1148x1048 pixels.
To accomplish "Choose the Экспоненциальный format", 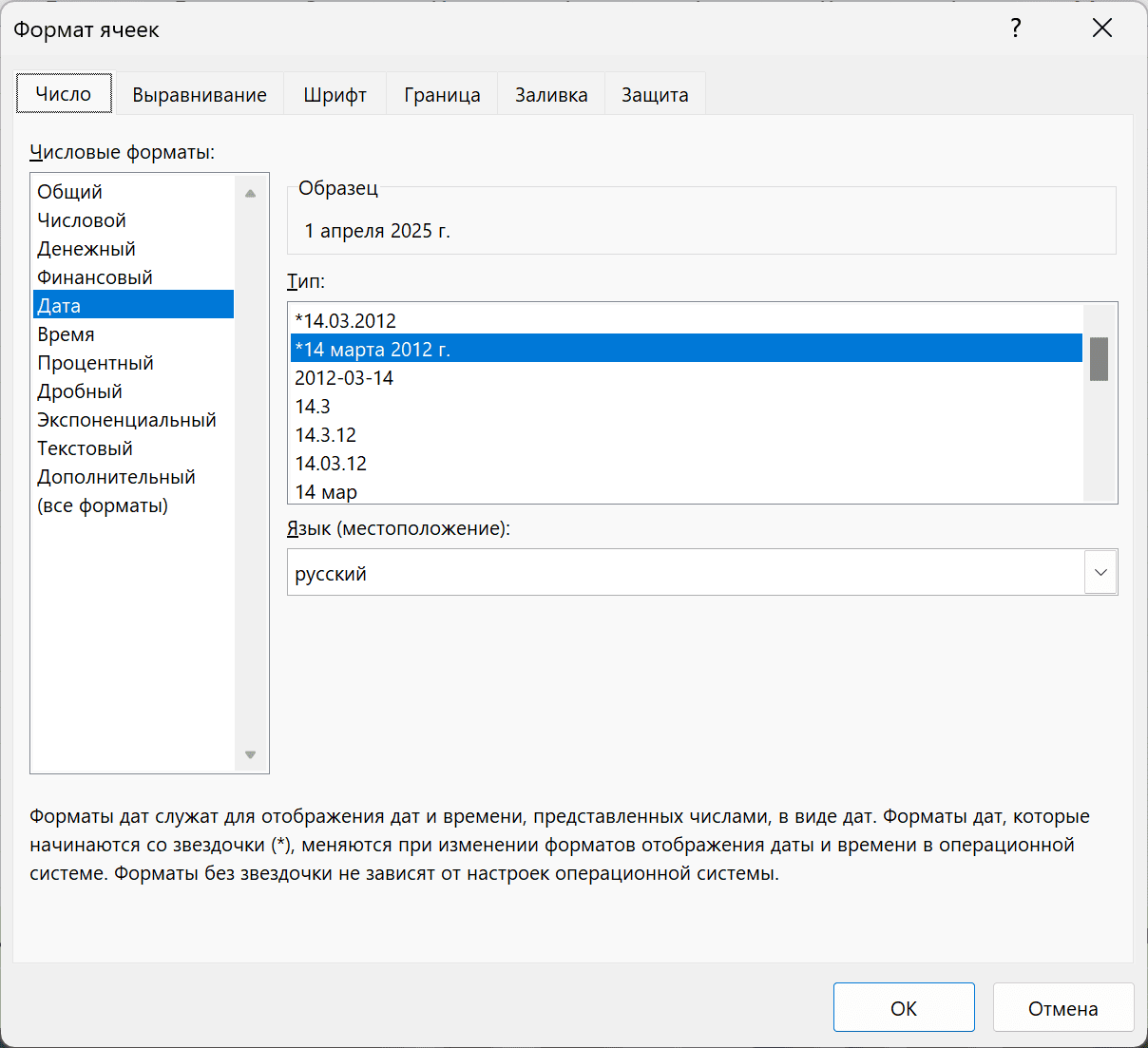I will coord(133,419).
